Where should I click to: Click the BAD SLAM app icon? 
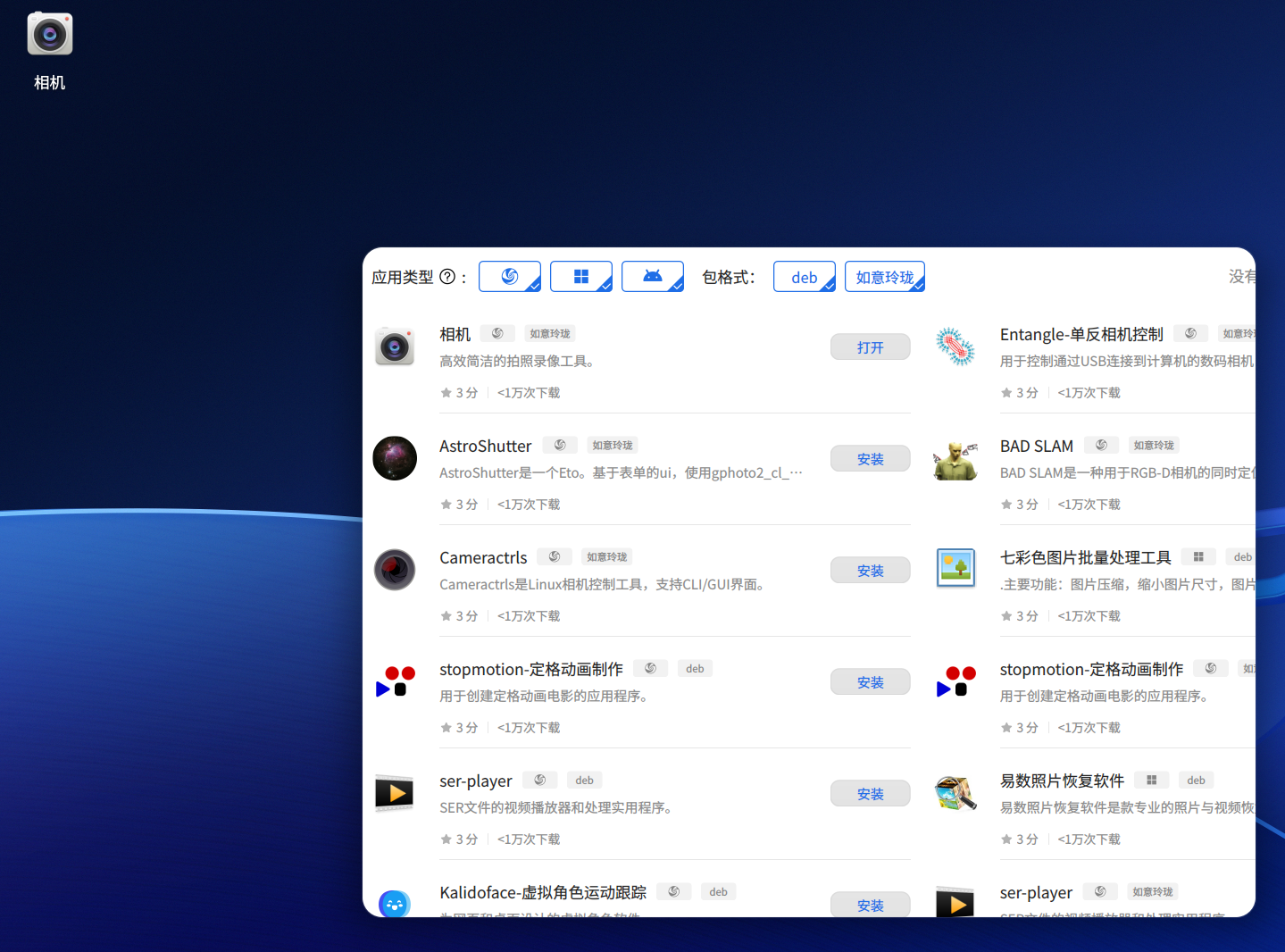click(955, 458)
